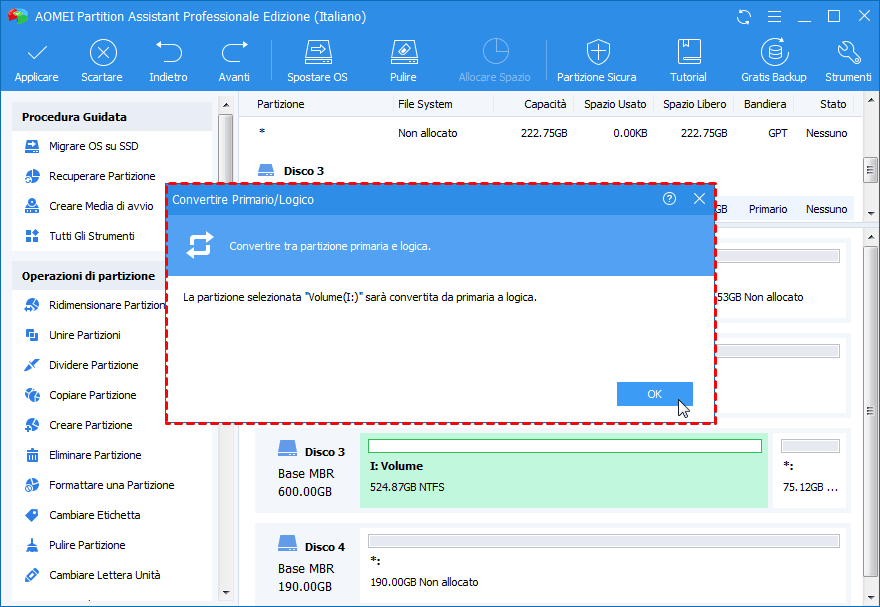
Task: Choose Eliminare Partizione operation
Action: pyautogui.click(x=95, y=455)
